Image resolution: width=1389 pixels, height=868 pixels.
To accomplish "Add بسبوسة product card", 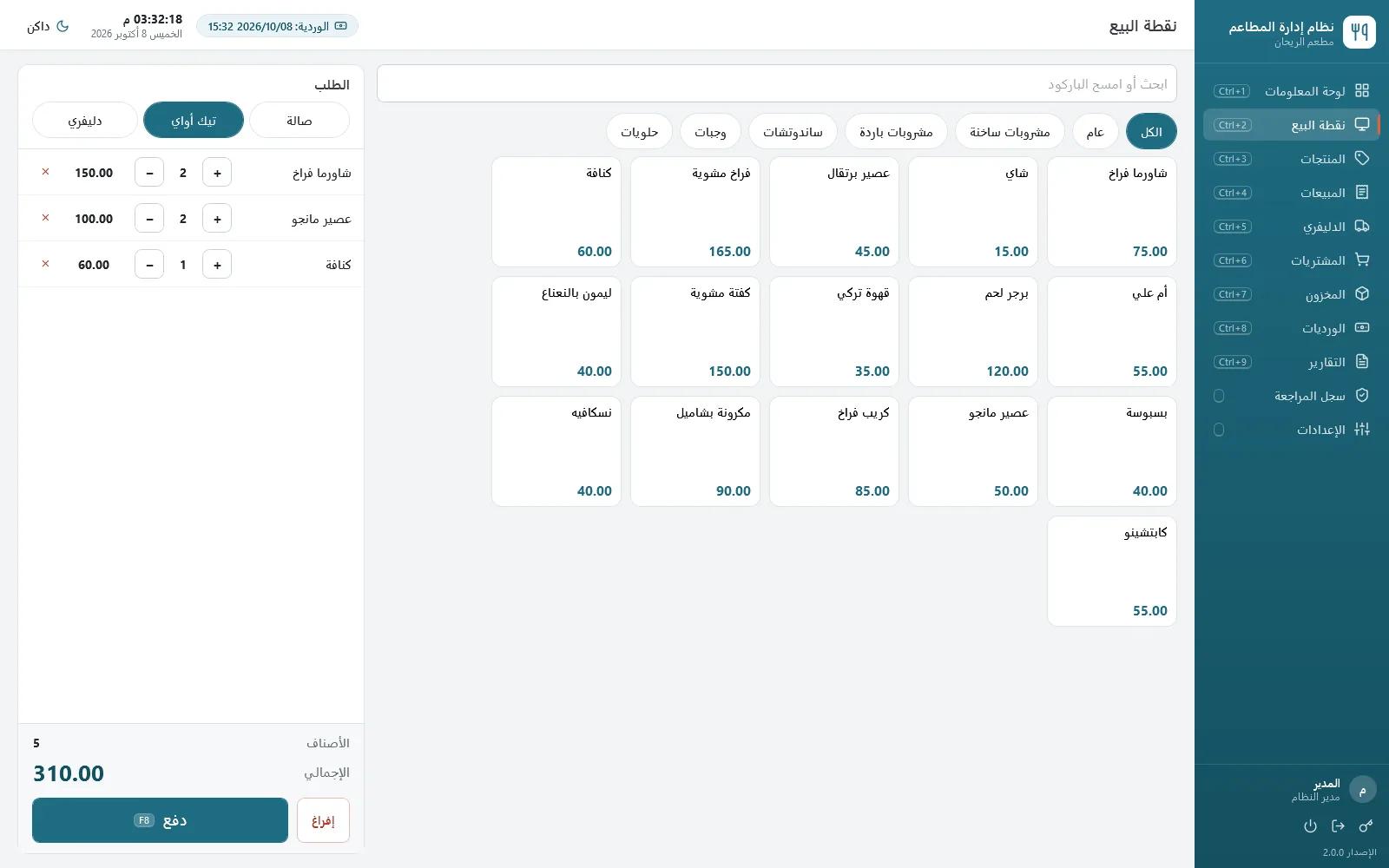I will pyautogui.click(x=1112, y=451).
